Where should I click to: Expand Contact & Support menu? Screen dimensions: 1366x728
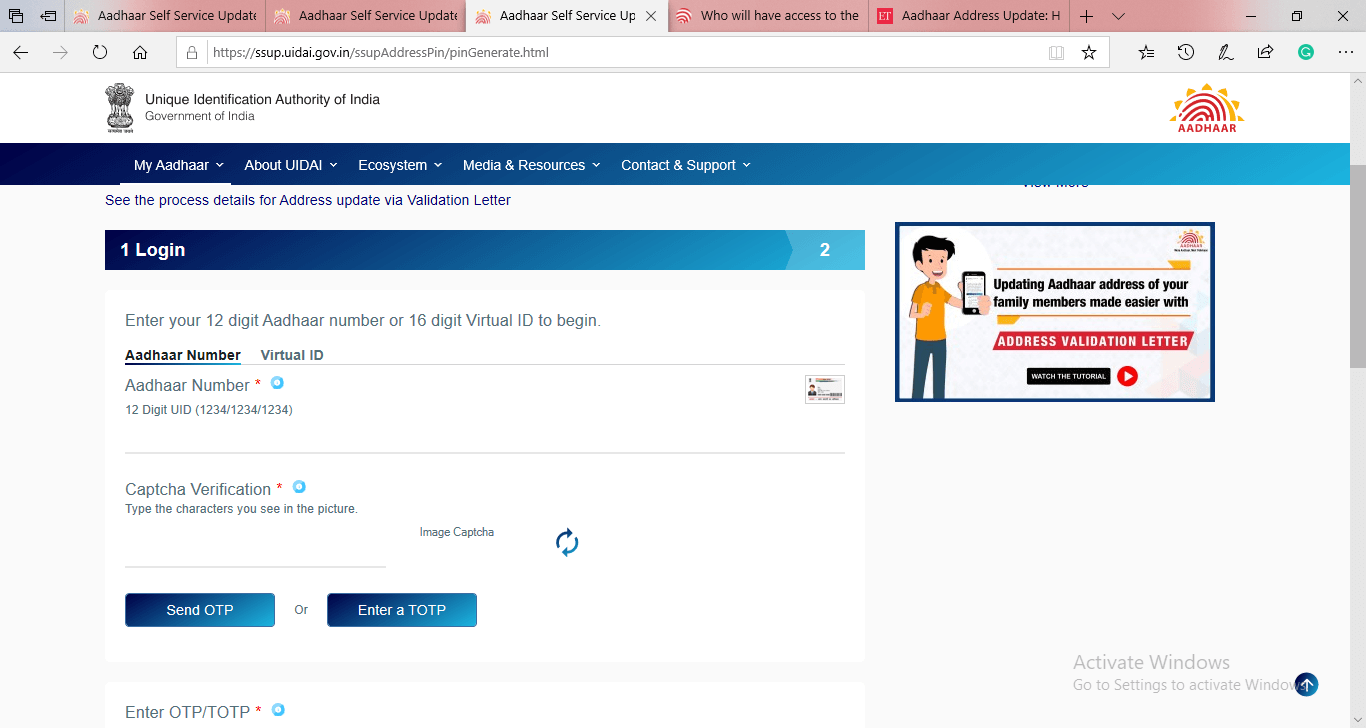[685, 165]
